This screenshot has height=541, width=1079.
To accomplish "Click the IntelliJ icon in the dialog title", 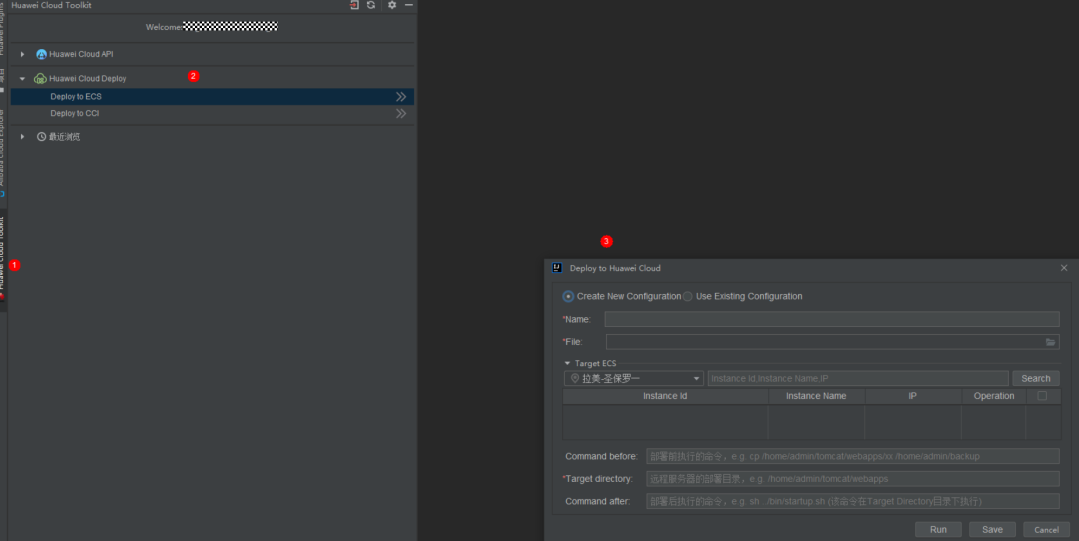I will (557, 268).
